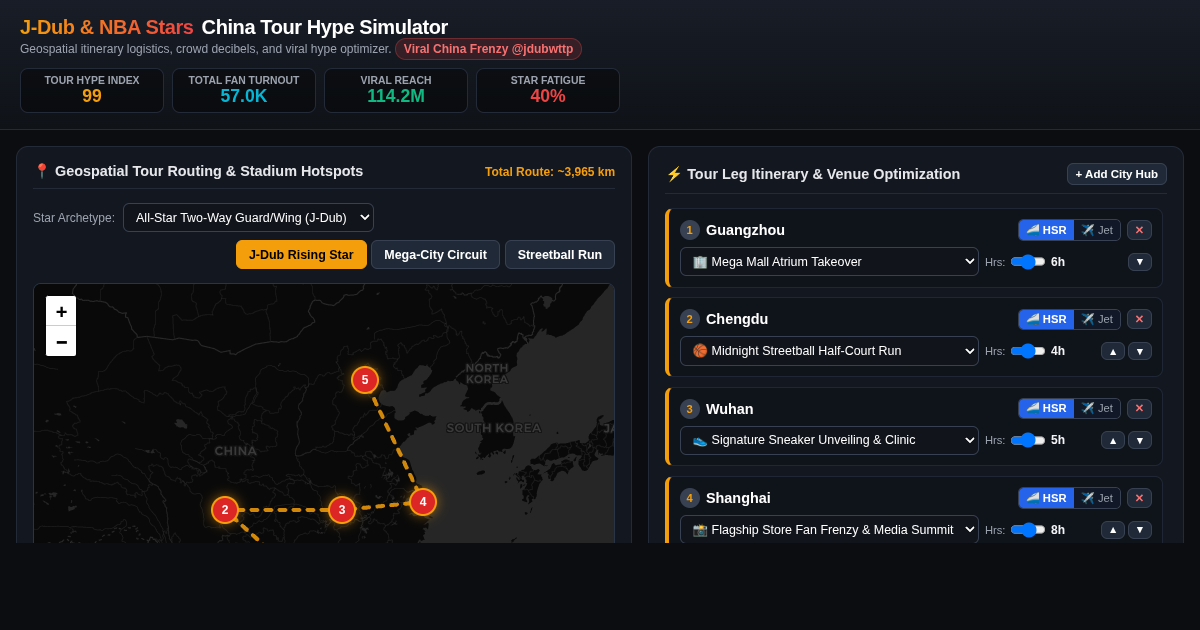The image size is (1200, 630).
Task: Click the Chengdu city name
Action: 737,319
